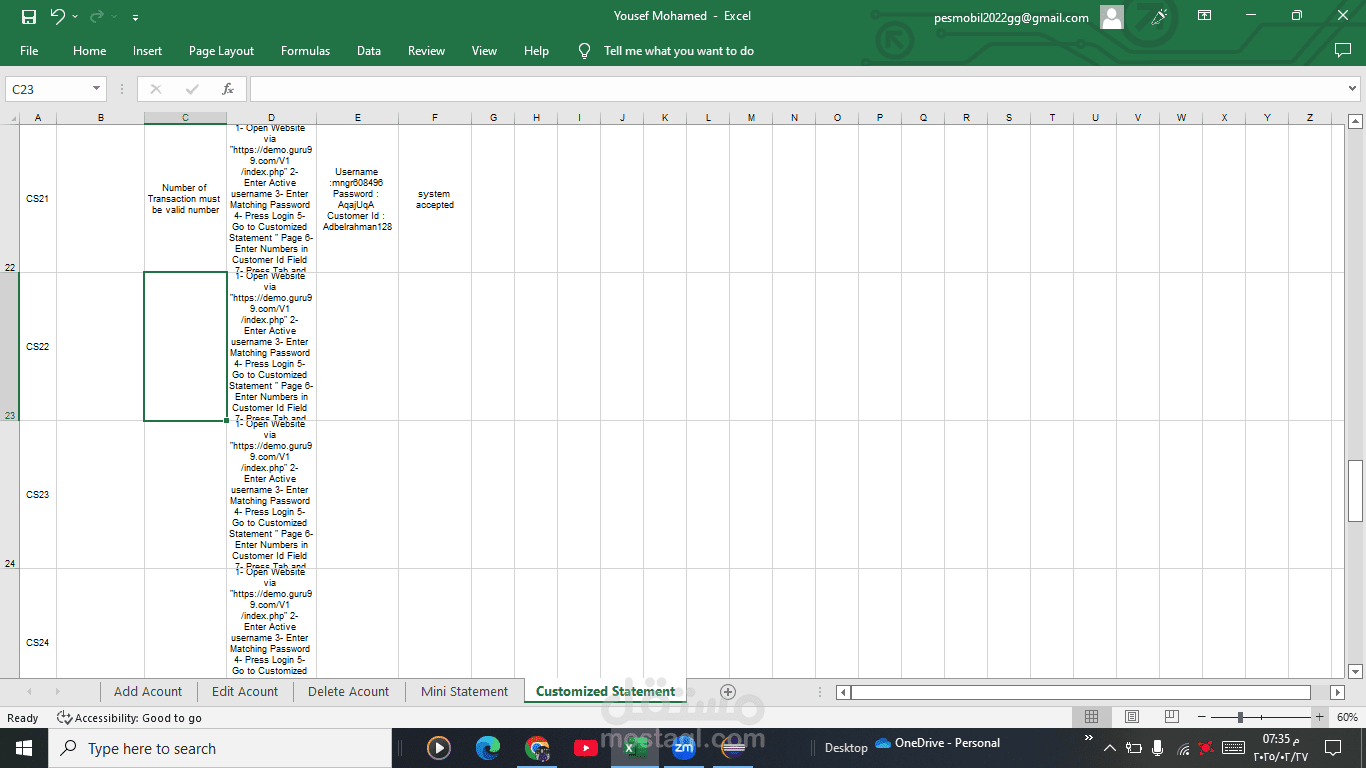Open the Data ribbon tab
Image resolution: width=1366 pixels, height=768 pixels.
click(369, 51)
